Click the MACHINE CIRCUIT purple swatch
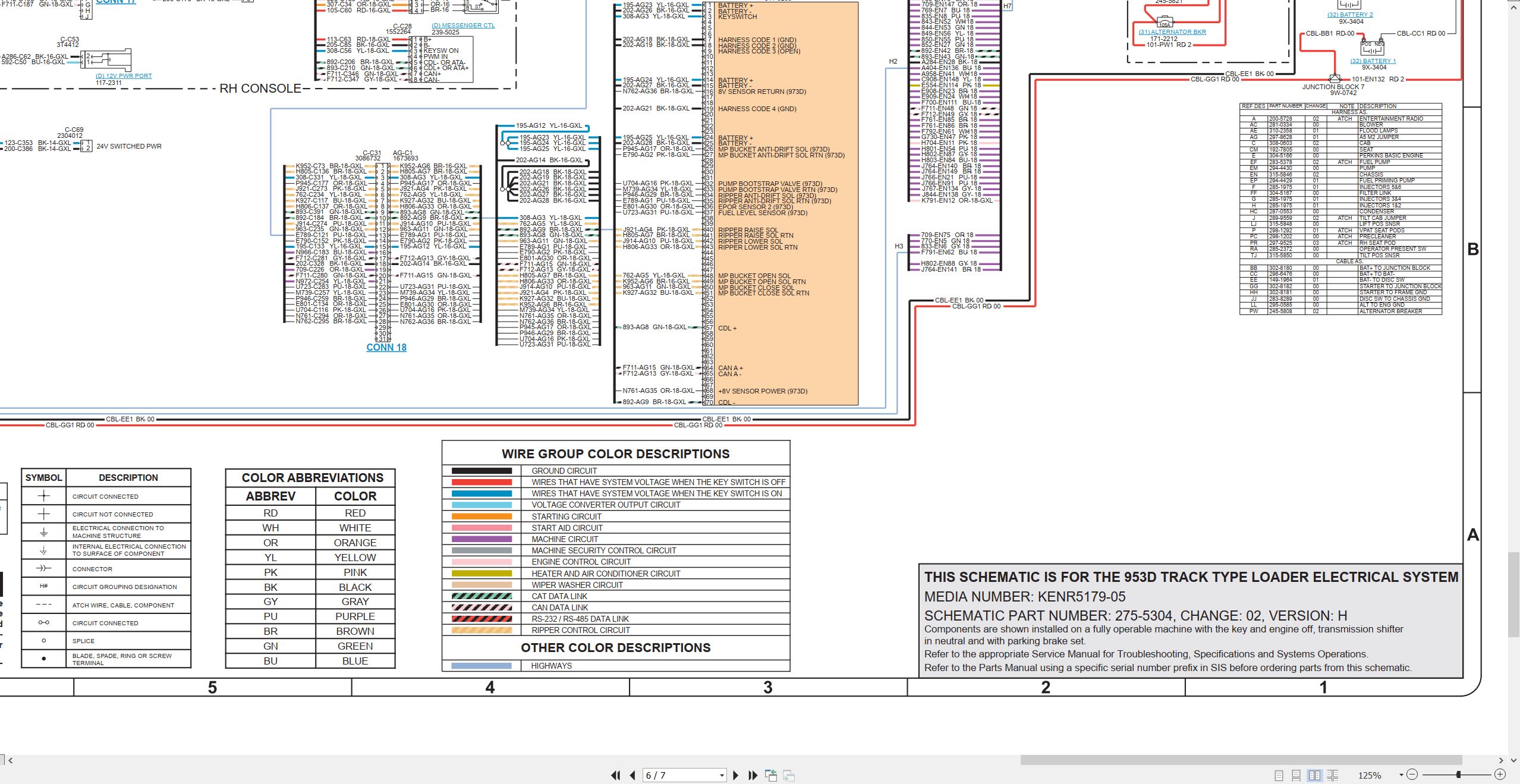 482,539
